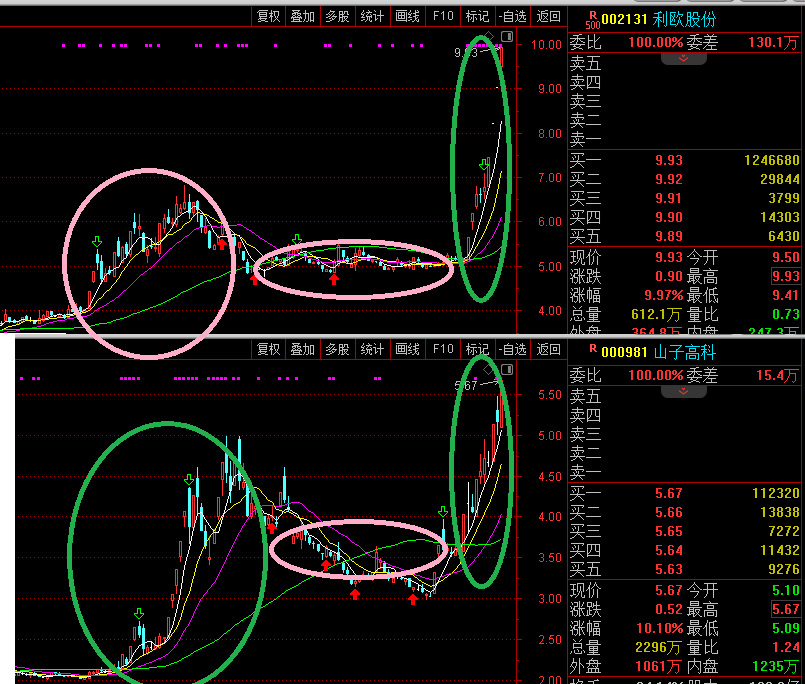Image resolution: width=805 pixels, height=684 pixels.
Task: Remove 山子高科 from watchlist via -自选
Action: point(513,349)
